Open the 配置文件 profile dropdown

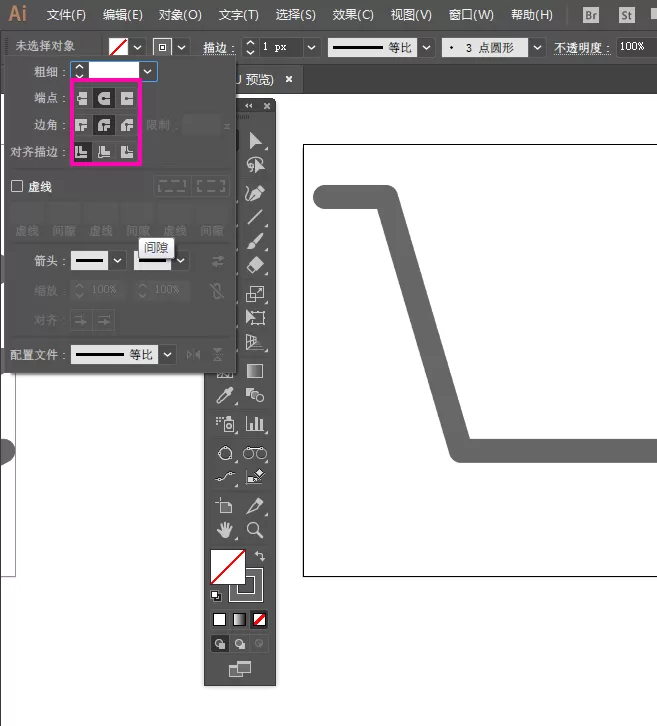click(x=168, y=355)
